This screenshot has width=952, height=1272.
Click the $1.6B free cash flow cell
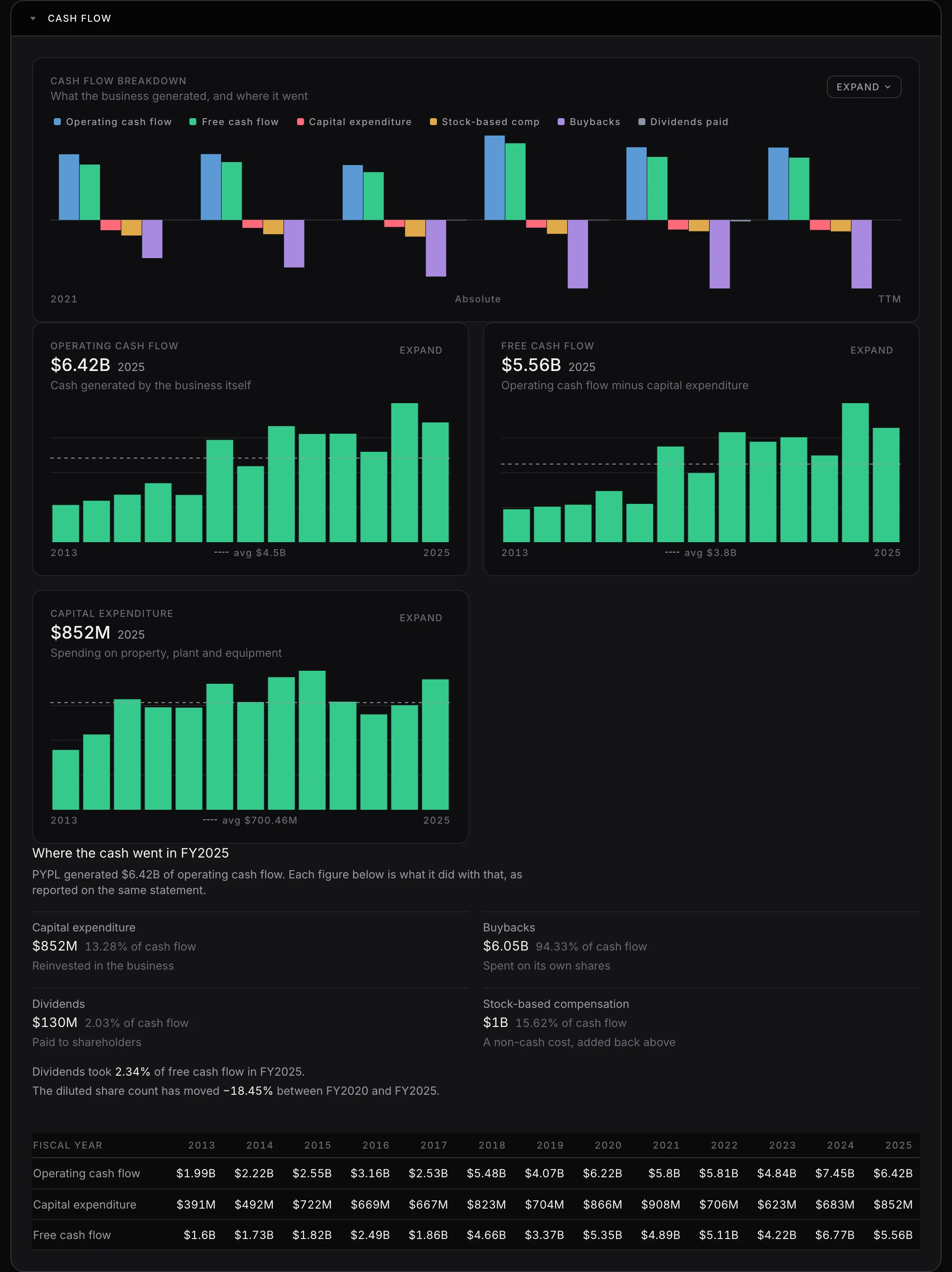(x=199, y=1235)
